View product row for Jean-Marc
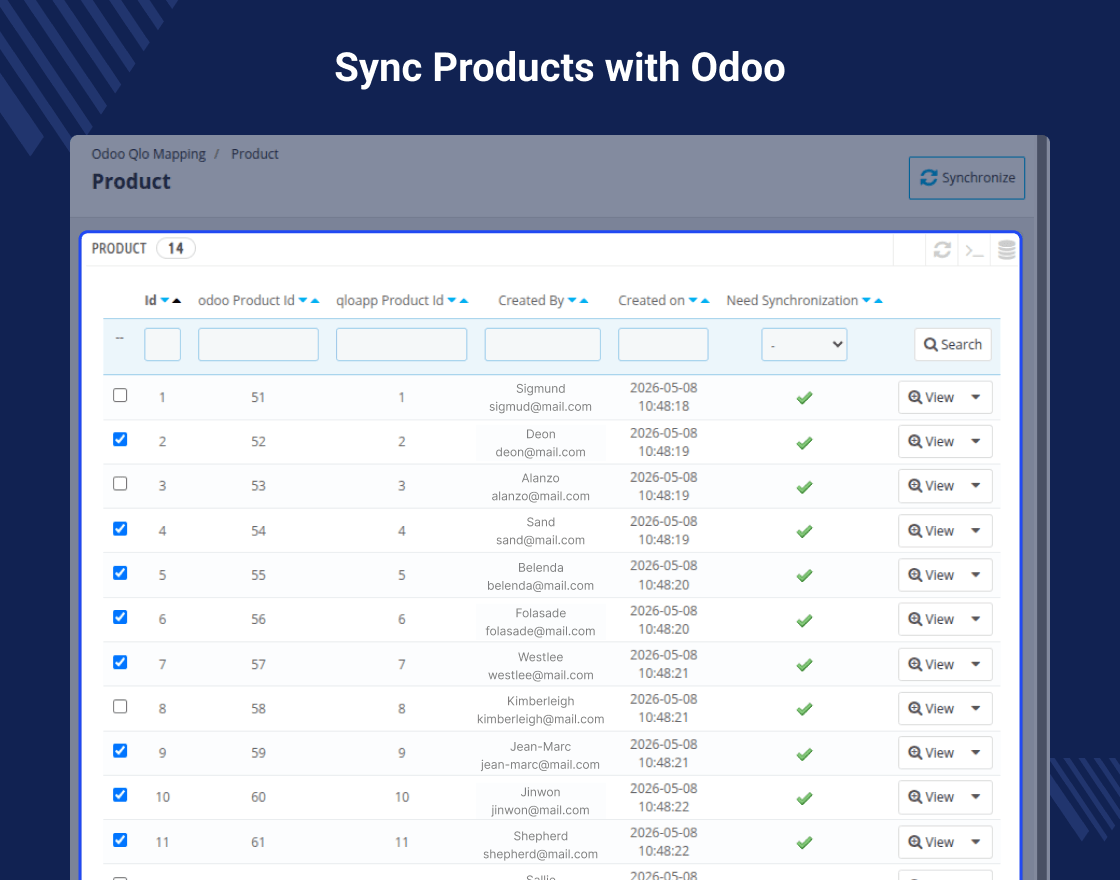The height and width of the screenshot is (880, 1120). (x=930, y=753)
